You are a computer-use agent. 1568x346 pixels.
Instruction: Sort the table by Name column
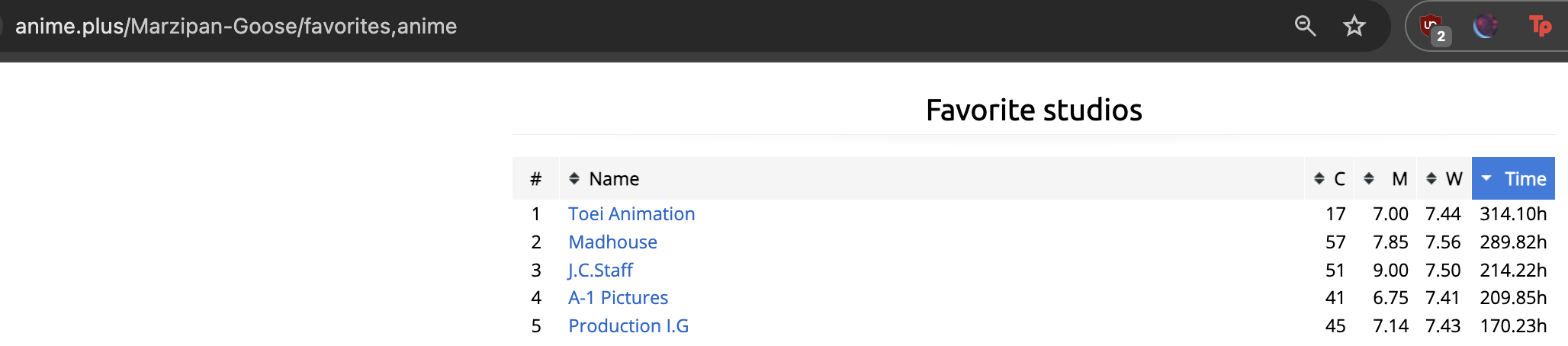coord(613,179)
